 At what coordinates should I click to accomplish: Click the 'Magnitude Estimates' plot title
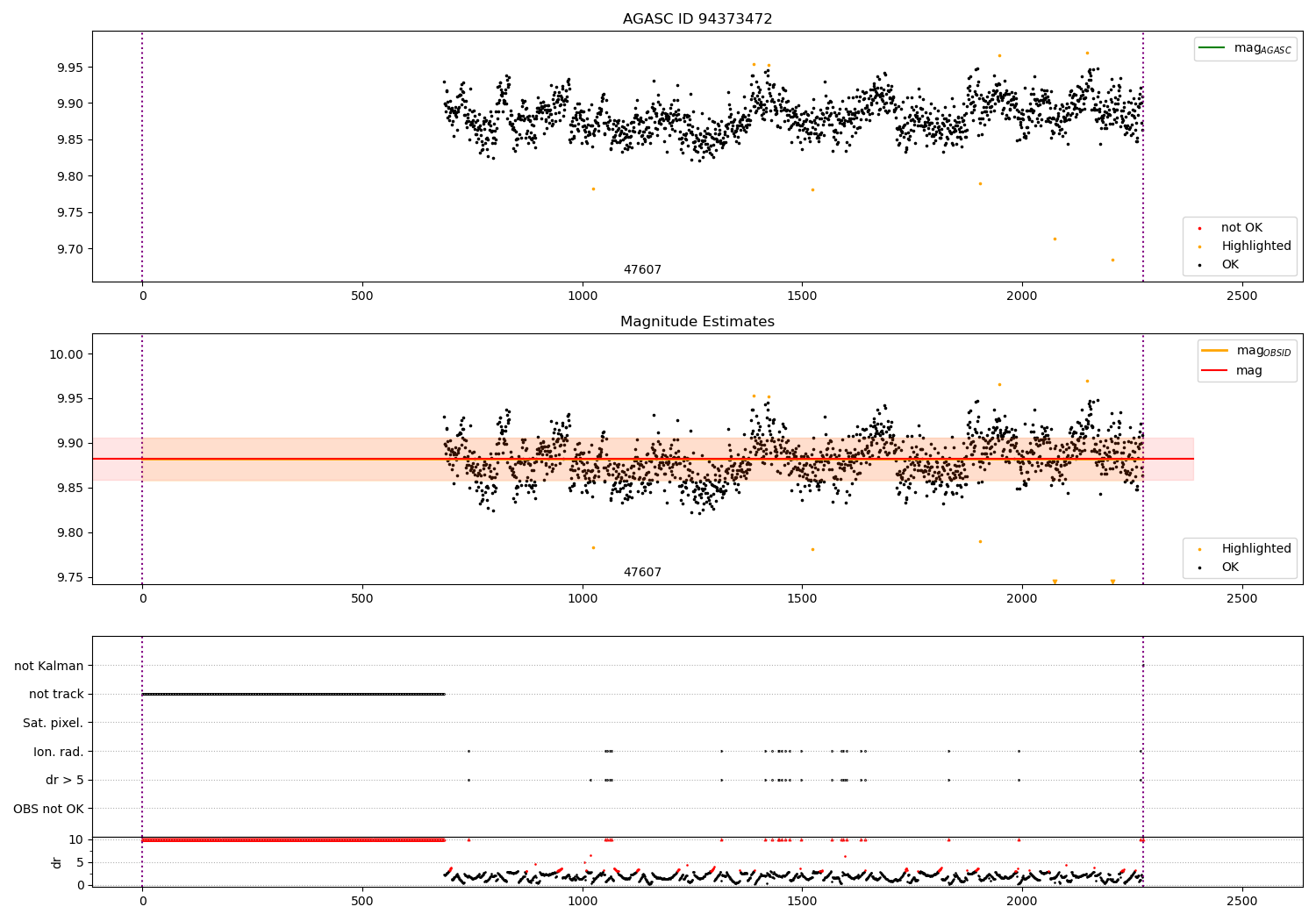[x=697, y=322]
